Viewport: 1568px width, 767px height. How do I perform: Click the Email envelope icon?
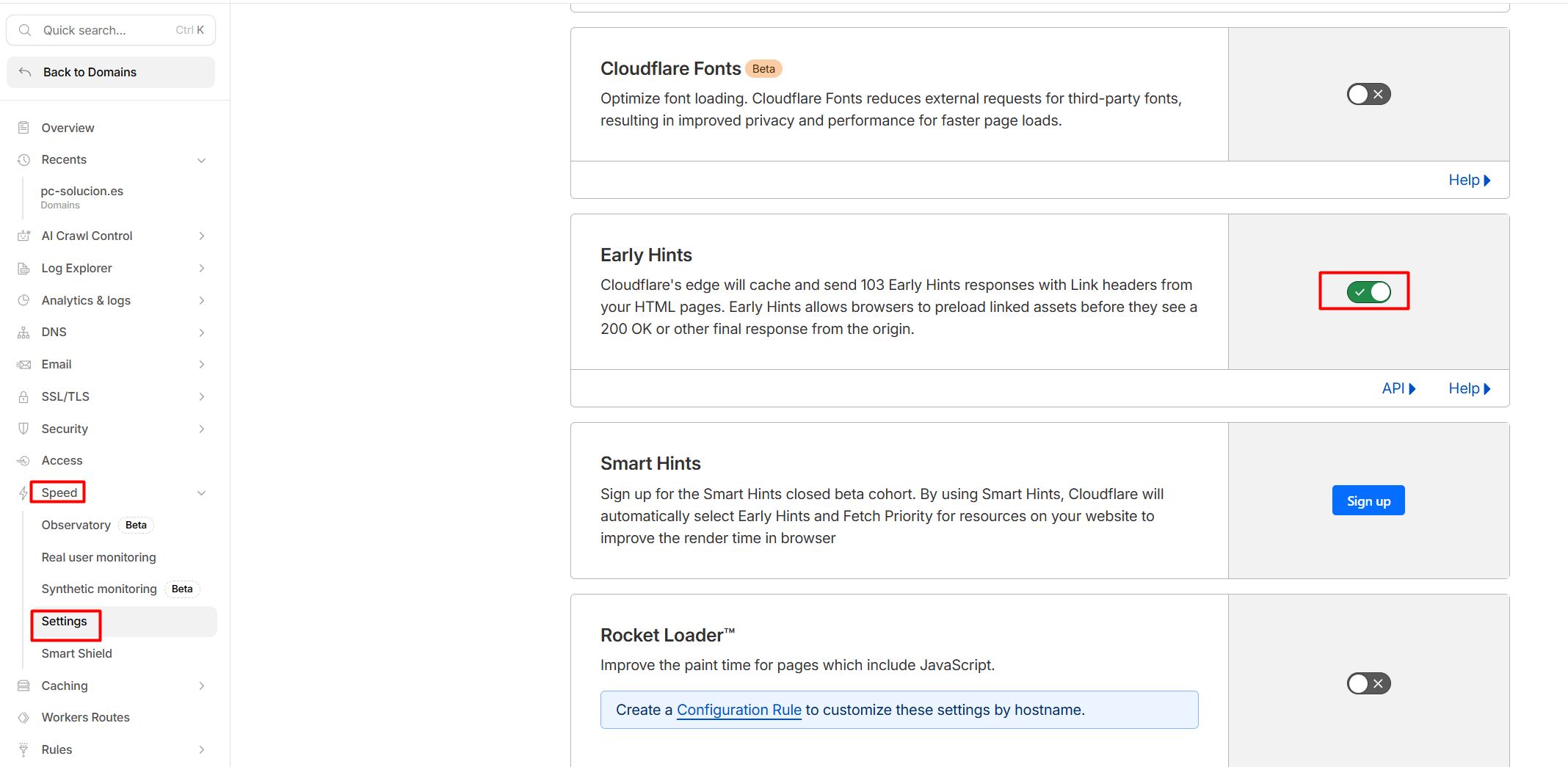click(x=23, y=365)
